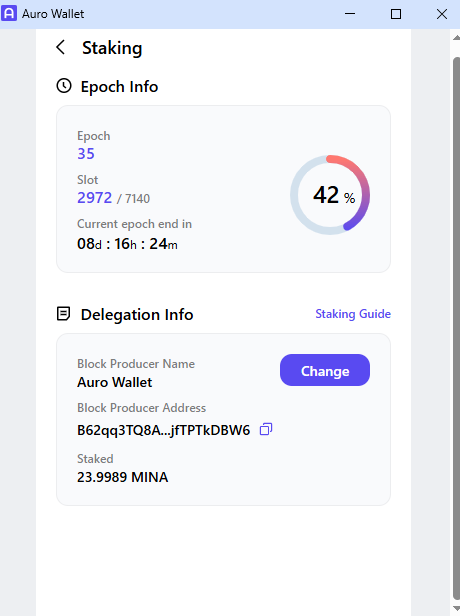Click the staked amount 23.9989 MINA
The width and height of the screenshot is (460, 616).
pyautogui.click(x=123, y=477)
